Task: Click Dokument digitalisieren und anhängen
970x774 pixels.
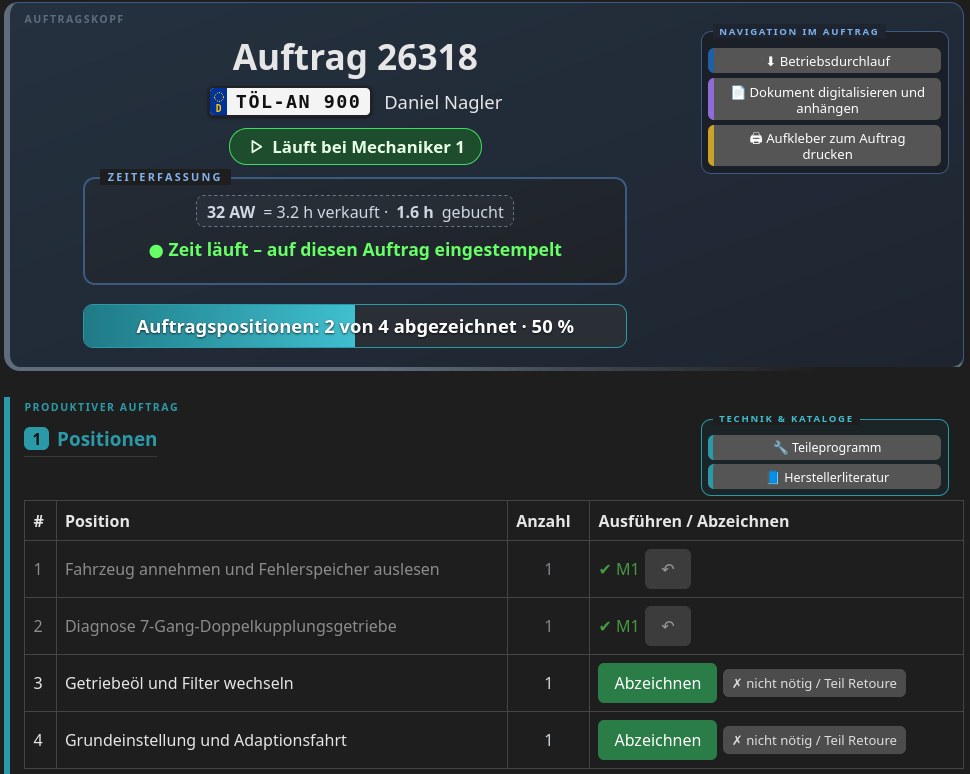Action: [825, 99]
